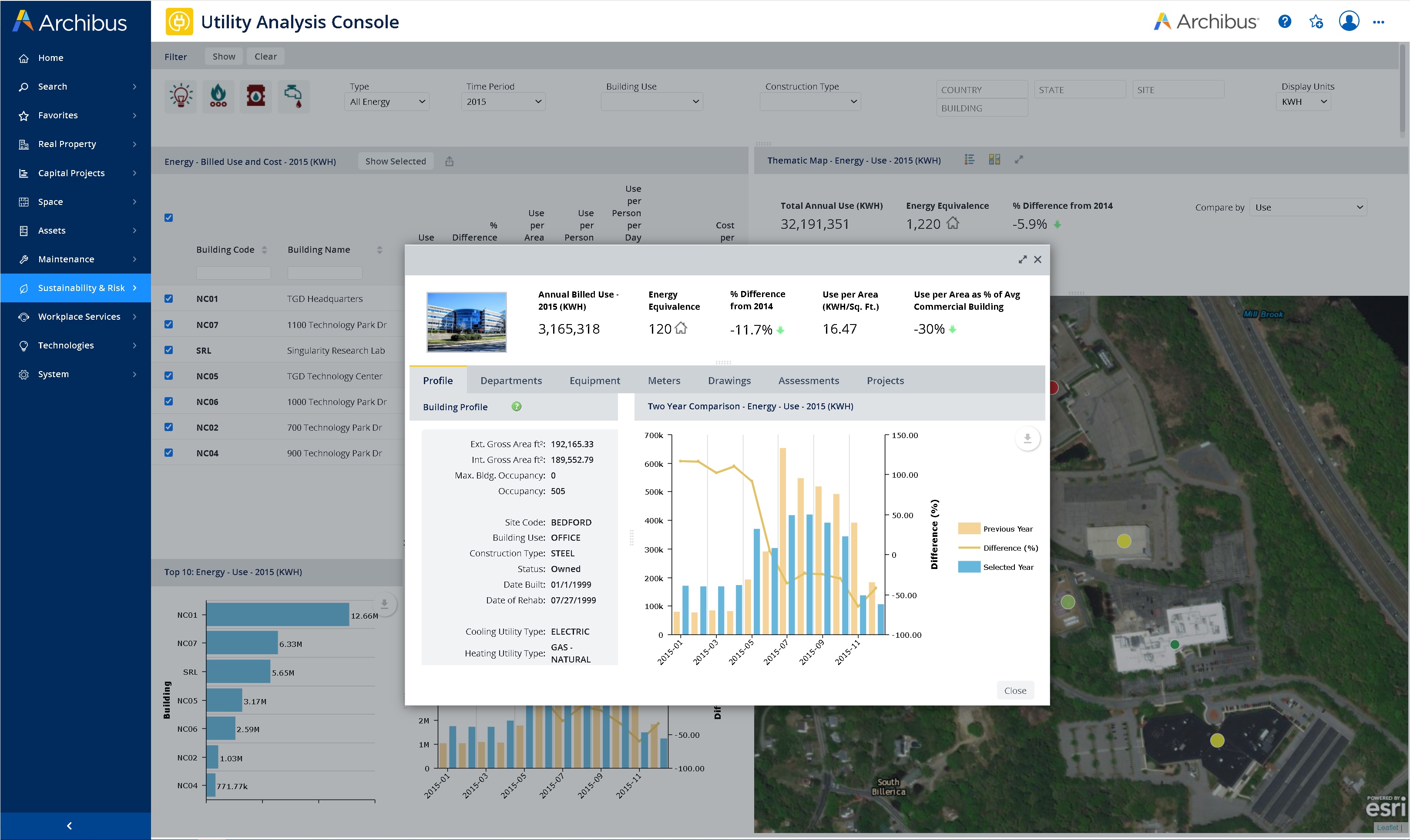The width and height of the screenshot is (1410, 840).
Task: Select the Electricity utility type filter
Action: point(180,96)
